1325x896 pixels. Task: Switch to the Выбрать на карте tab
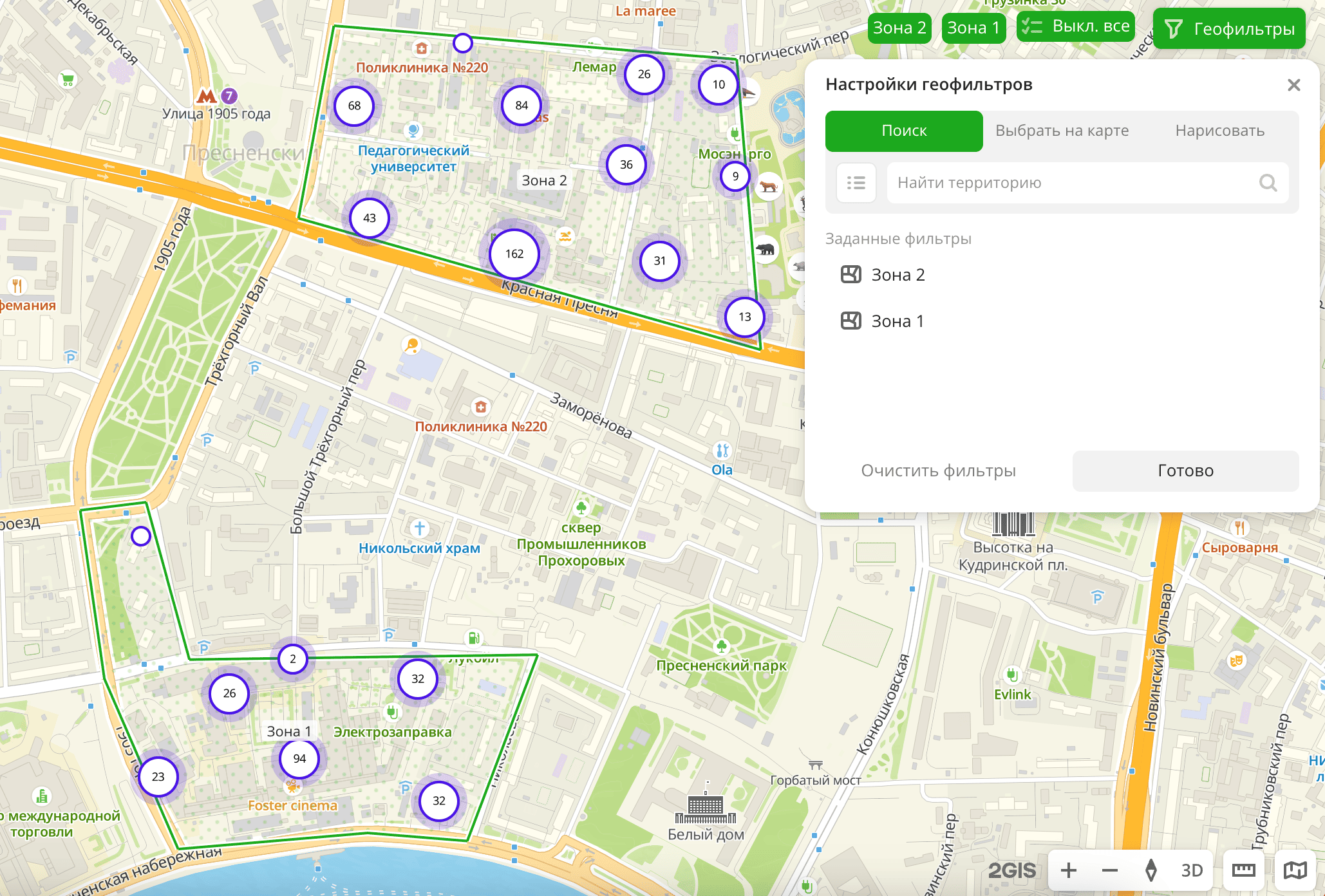(x=1062, y=131)
